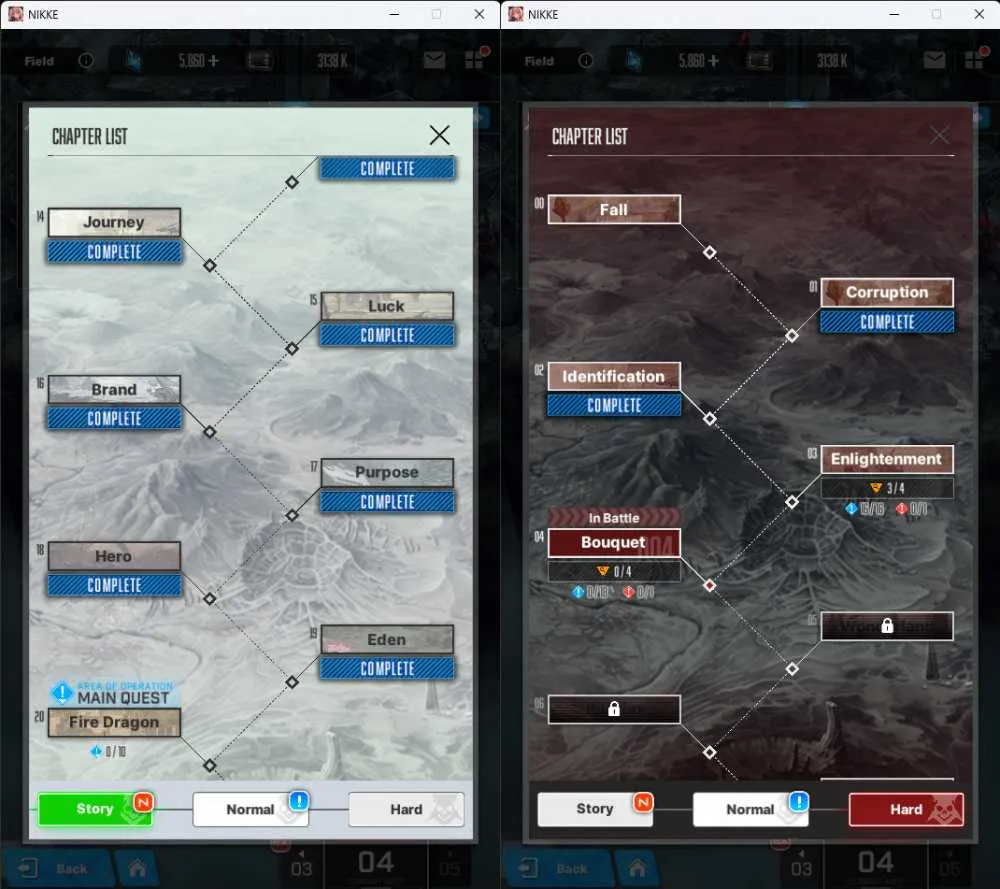
Task: Open hard chapter 02 Identification
Action: (614, 376)
